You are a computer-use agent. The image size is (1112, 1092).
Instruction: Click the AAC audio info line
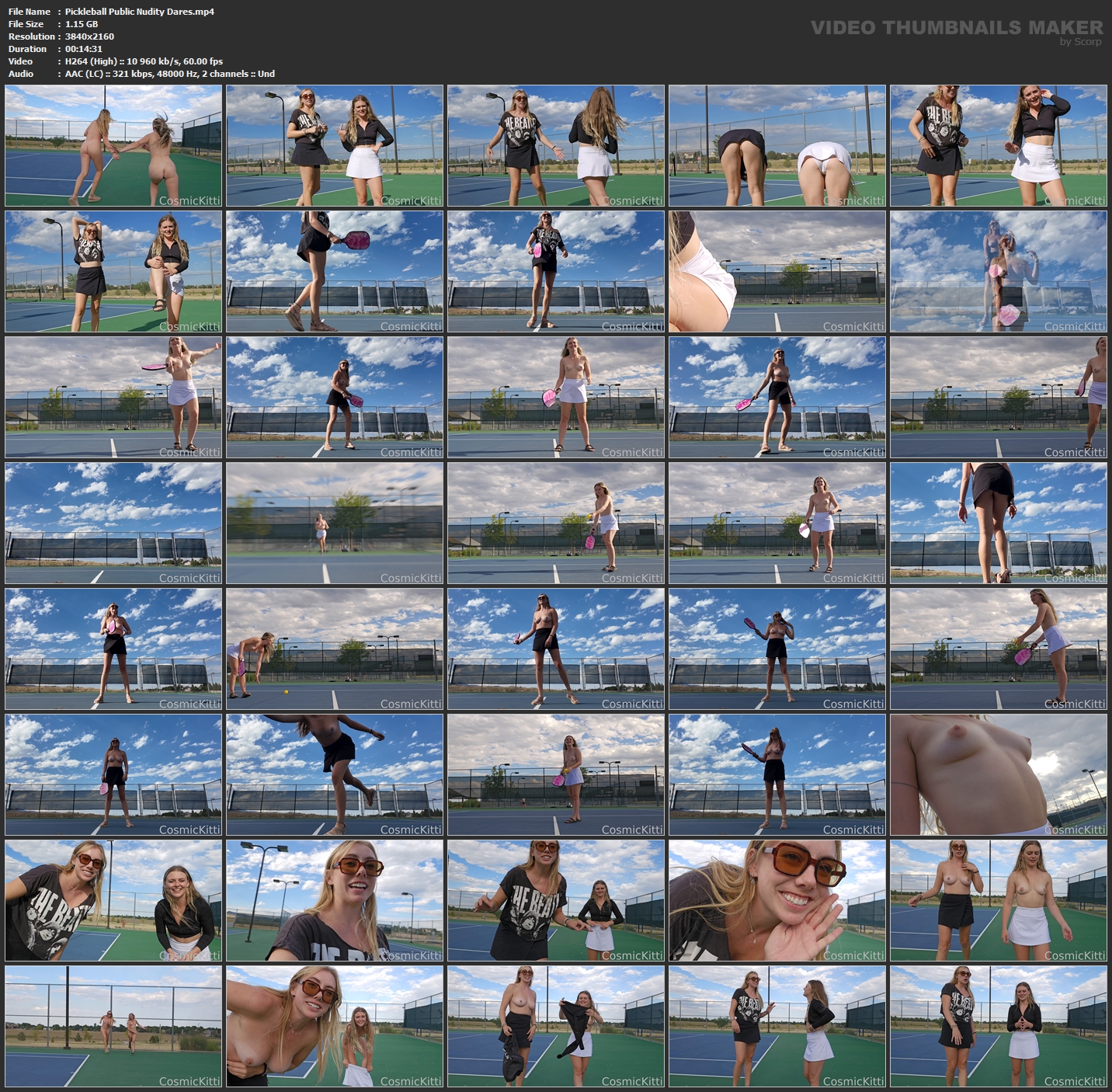coord(169,74)
